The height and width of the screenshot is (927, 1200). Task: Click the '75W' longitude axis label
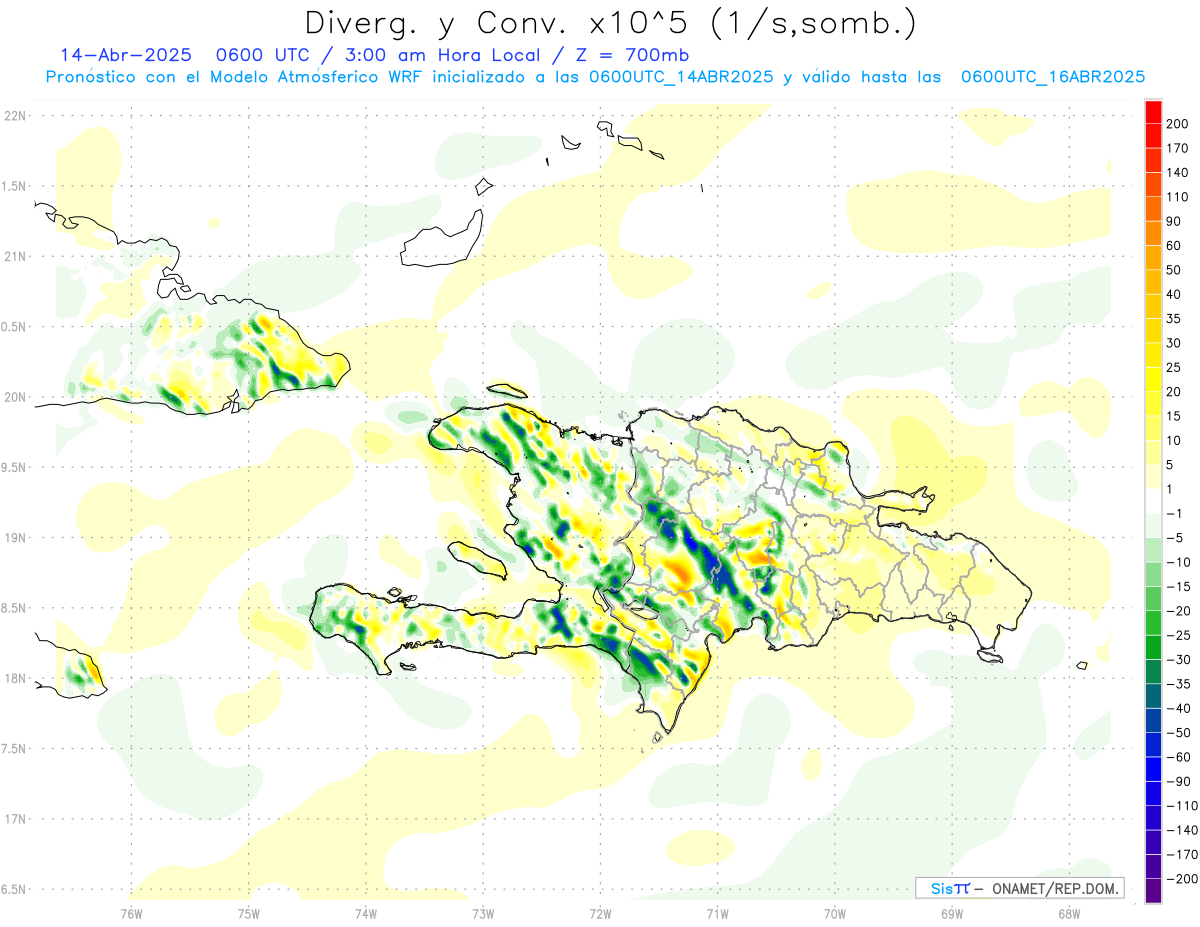point(249,913)
